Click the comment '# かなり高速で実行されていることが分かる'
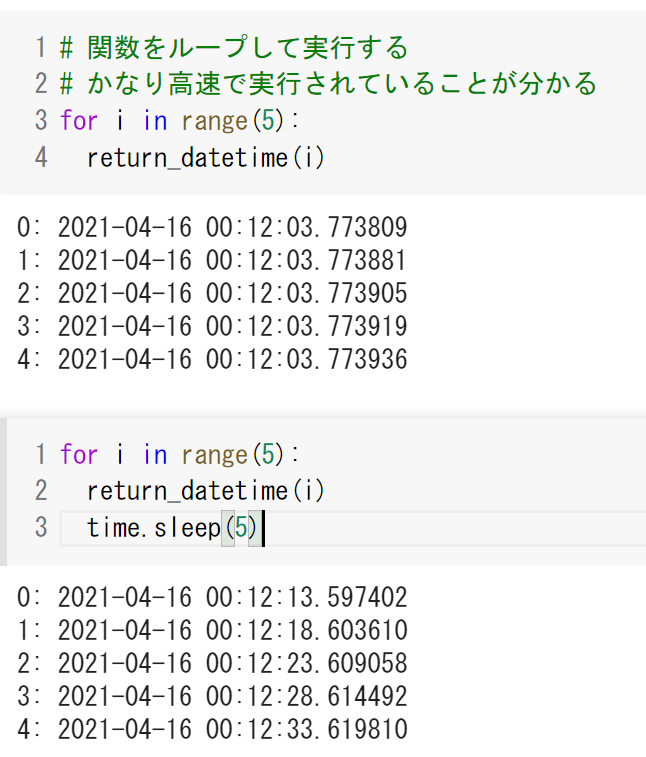The width and height of the screenshot is (646, 757). [x=328, y=84]
